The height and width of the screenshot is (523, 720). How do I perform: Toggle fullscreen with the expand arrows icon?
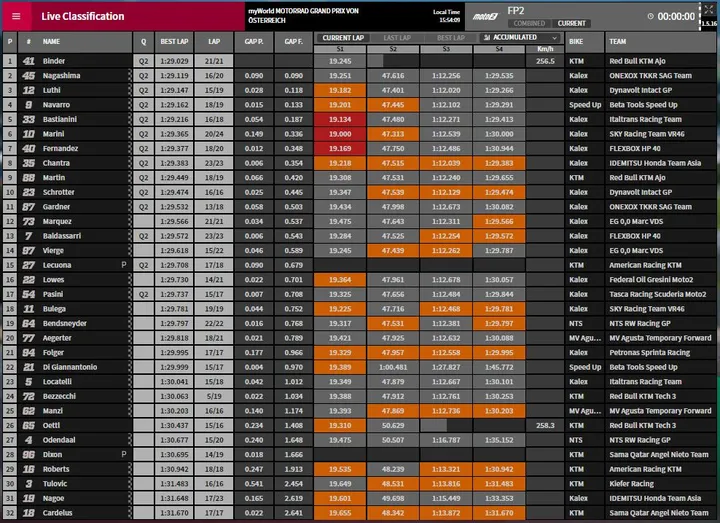tap(708, 9)
